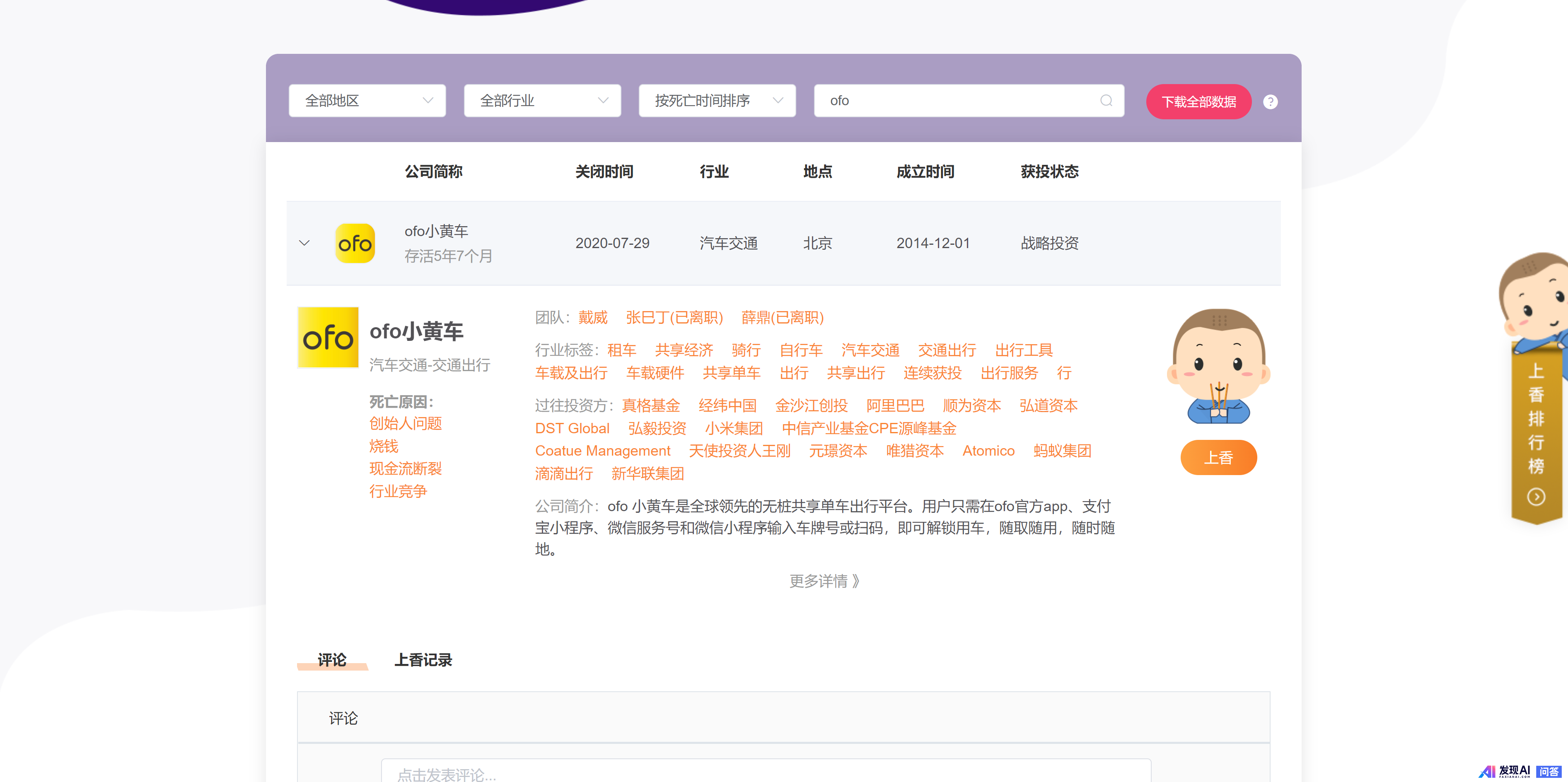Open 更多详情 link
1568x782 pixels.
(x=825, y=581)
